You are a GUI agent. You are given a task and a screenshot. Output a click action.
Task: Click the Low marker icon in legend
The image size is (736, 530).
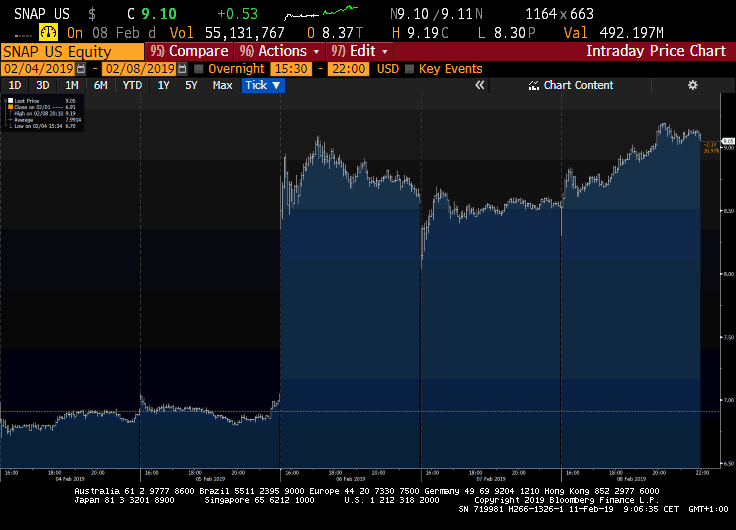(x=10, y=126)
